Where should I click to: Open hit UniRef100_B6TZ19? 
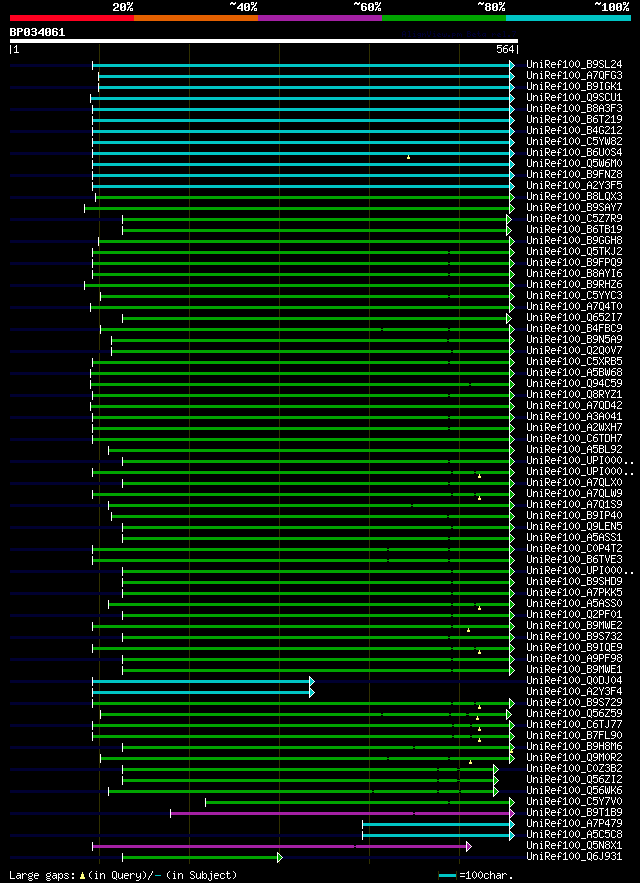574,119
